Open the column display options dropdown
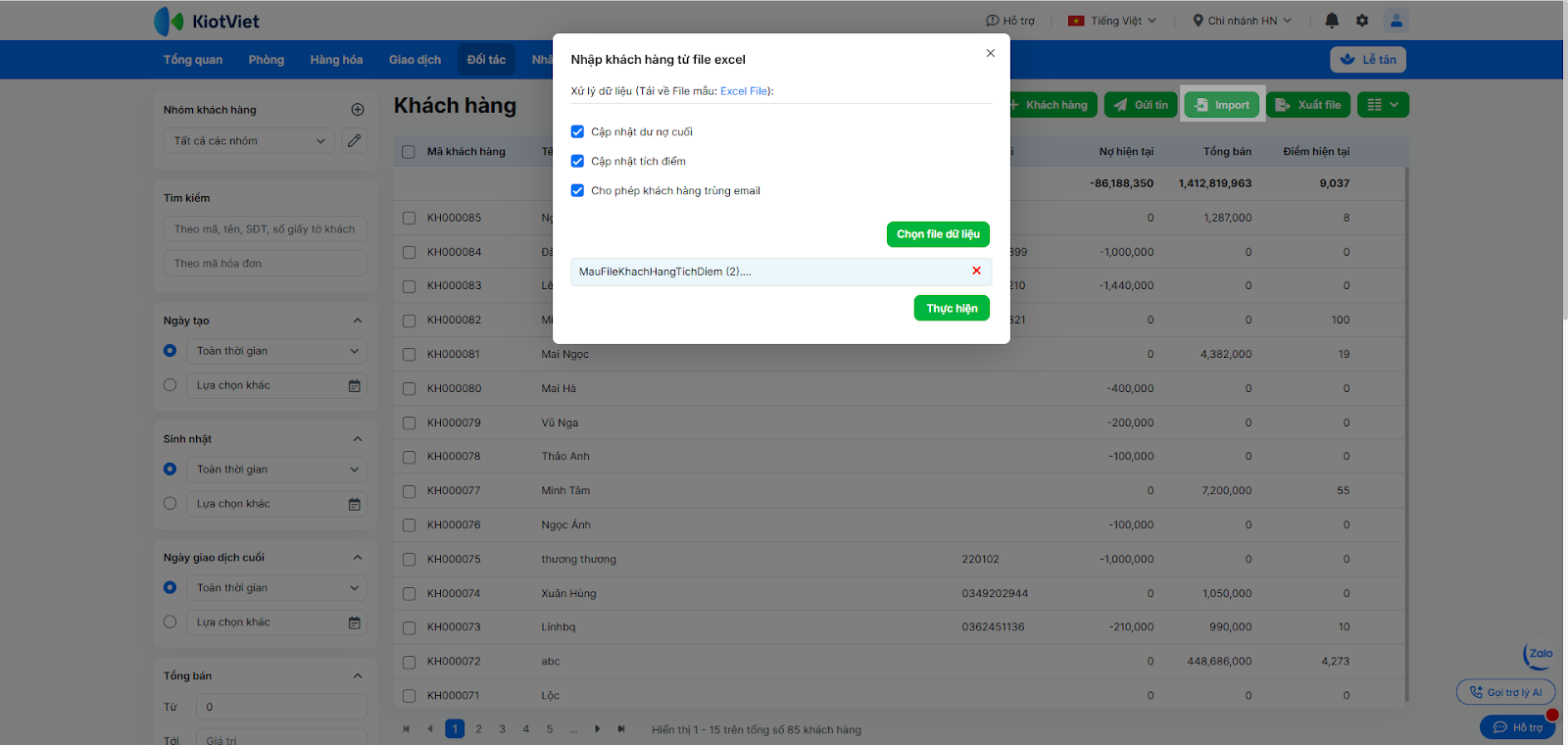Viewport: 1568px width, 745px height. pos(1383,105)
